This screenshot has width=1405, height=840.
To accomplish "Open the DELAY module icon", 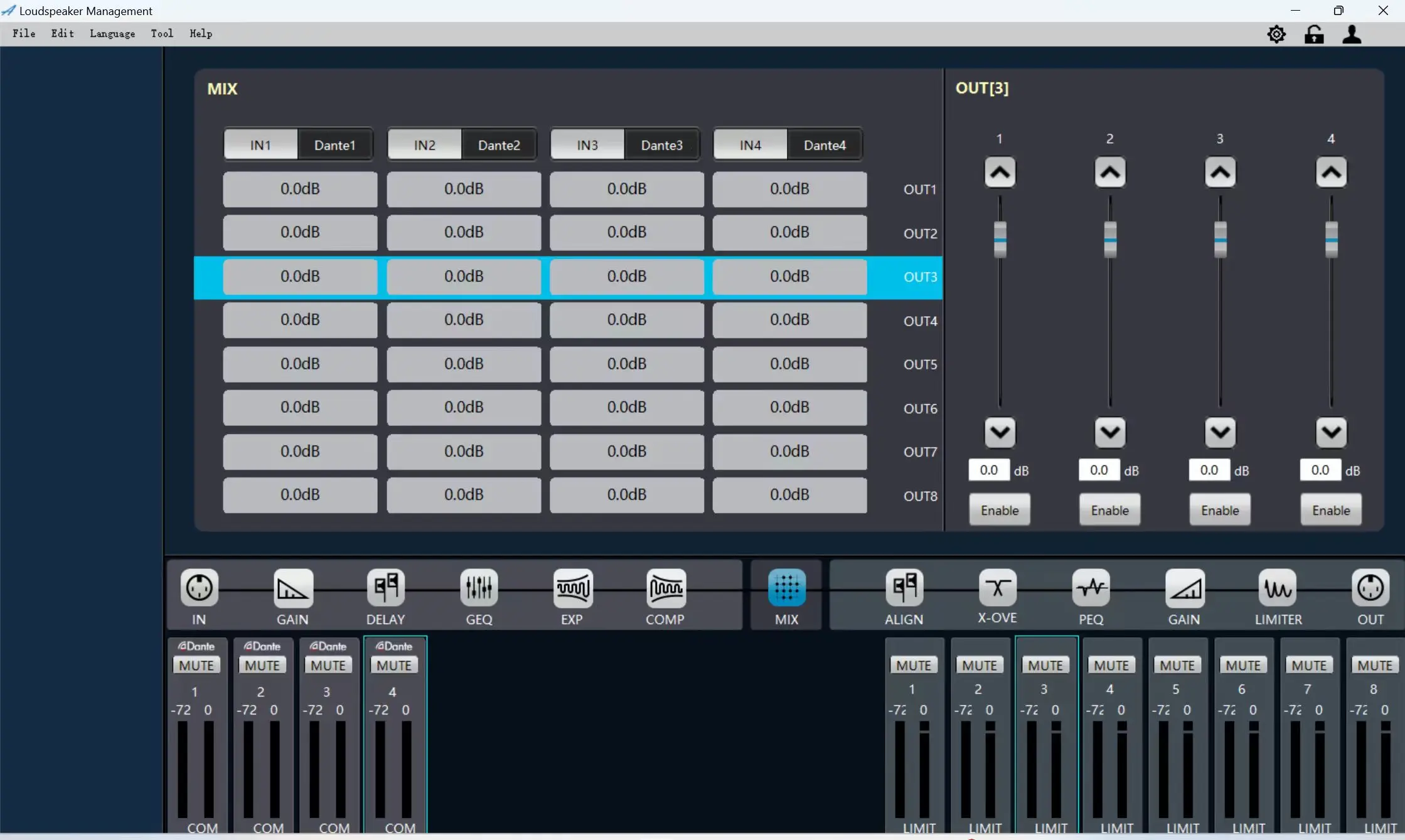I will (385, 588).
